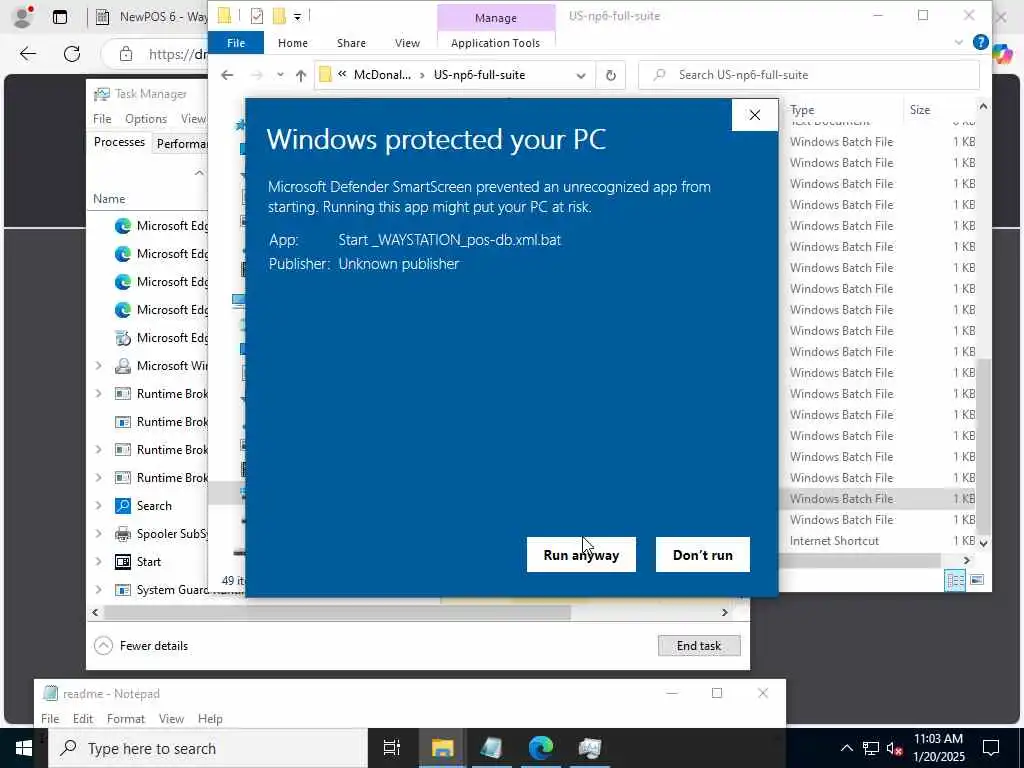Expand the Search process in Task Manager
This screenshot has height=768, width=1024.
coord(99,505)
